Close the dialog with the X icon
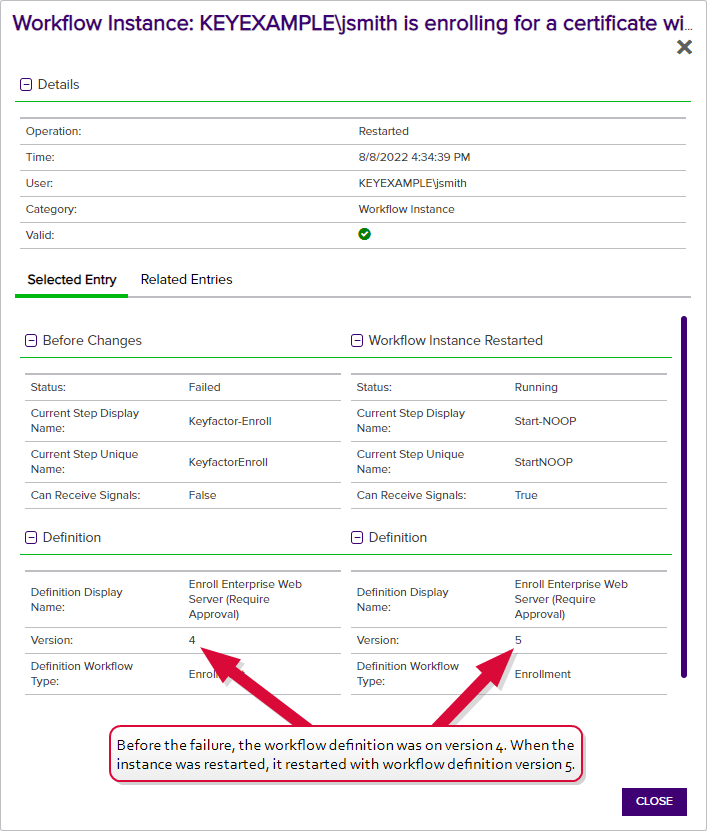Screen dimensions: 707x831 click(684, 47)
